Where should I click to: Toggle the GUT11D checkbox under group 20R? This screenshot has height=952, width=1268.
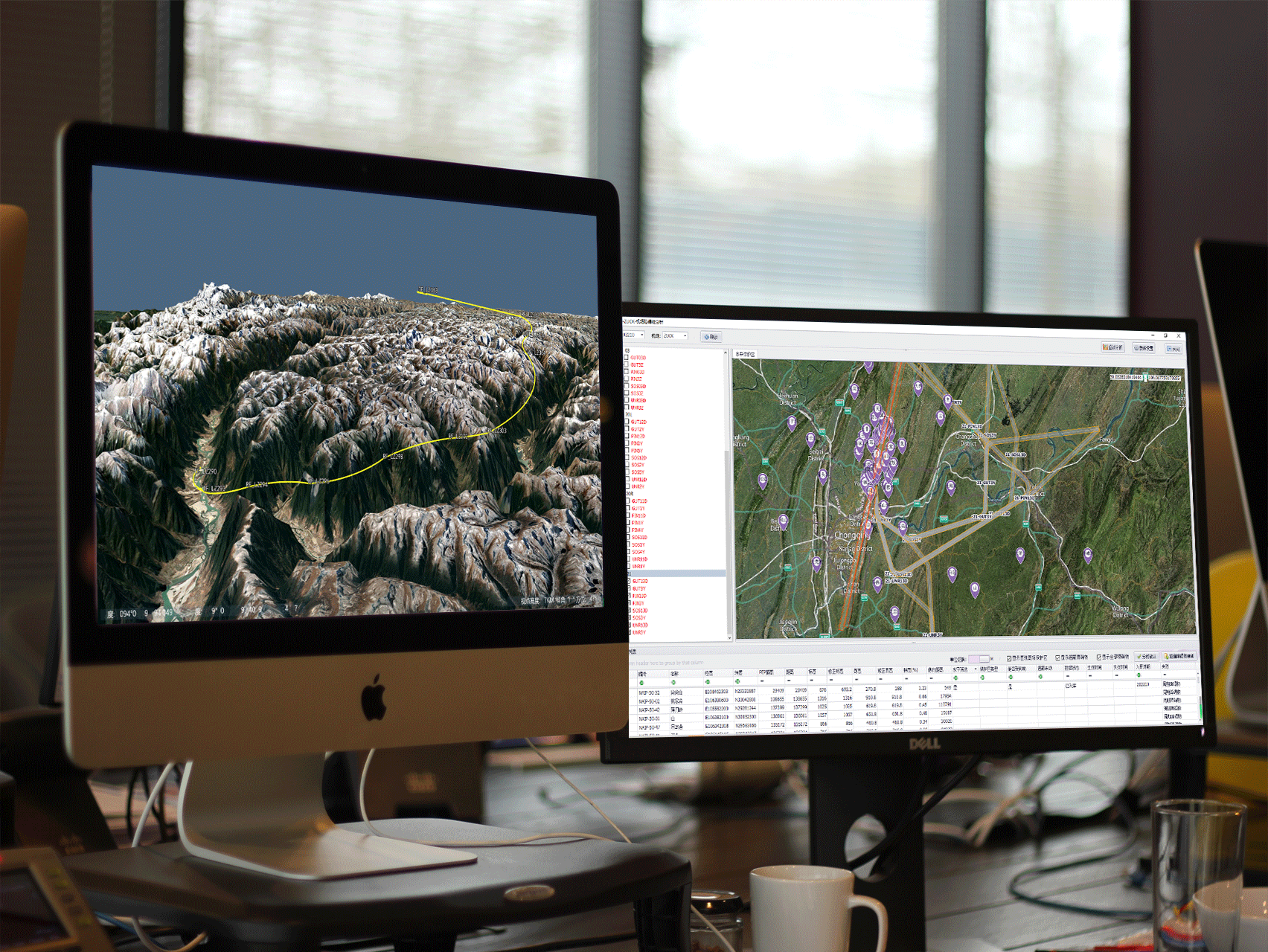tap(628, 501)
